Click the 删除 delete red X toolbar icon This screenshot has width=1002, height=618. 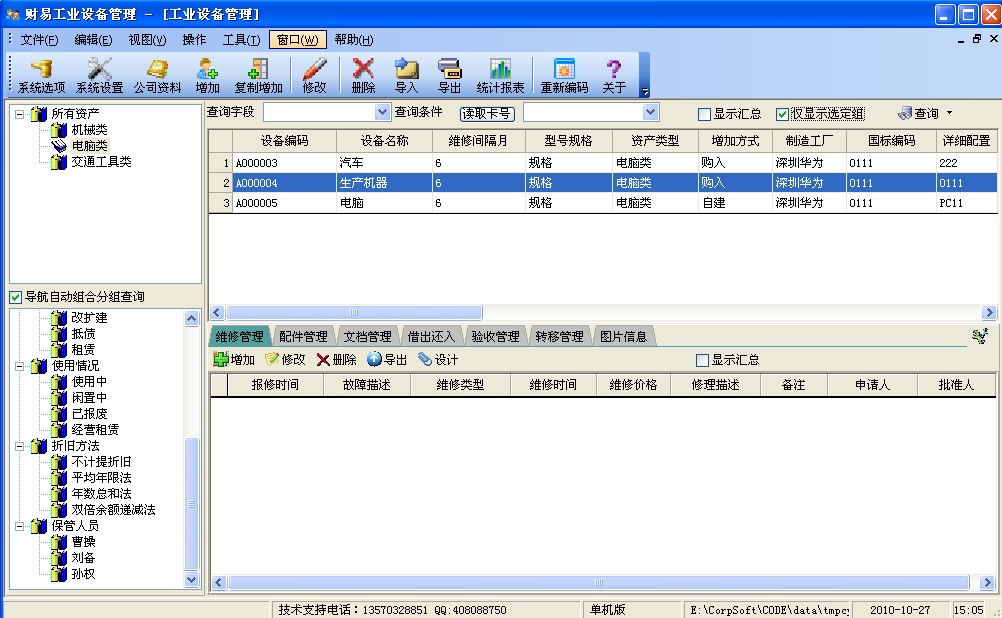point(363,76)
